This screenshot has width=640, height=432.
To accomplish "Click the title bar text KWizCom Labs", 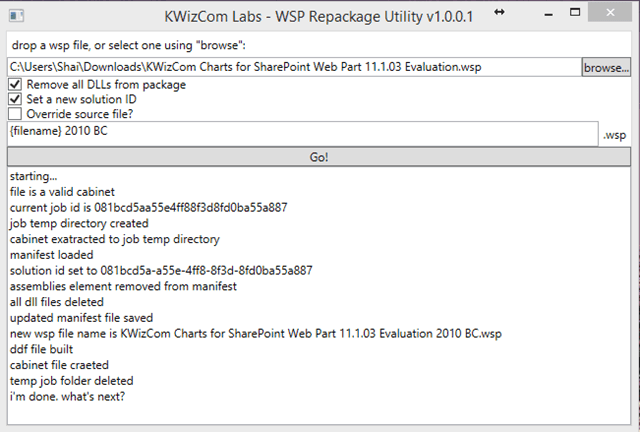I will 213,17.
